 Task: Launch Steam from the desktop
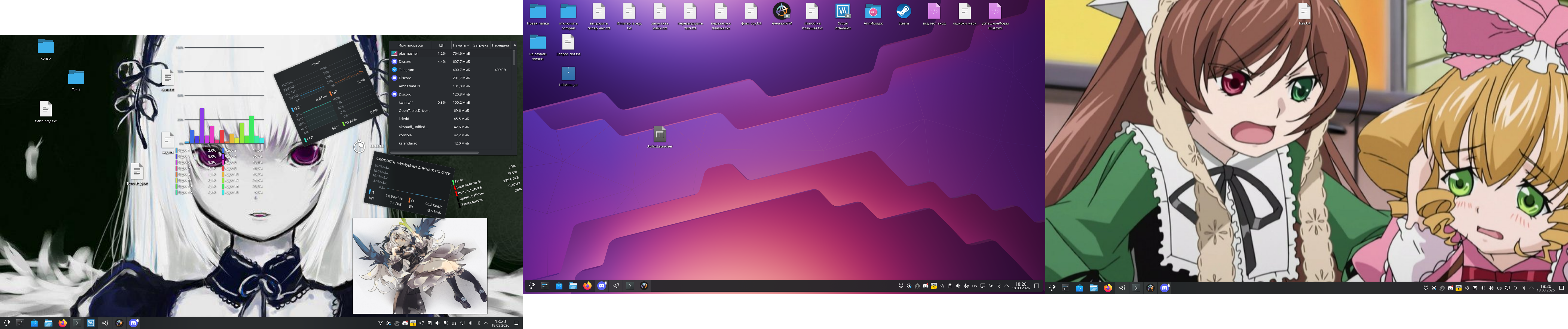point(903,11)
